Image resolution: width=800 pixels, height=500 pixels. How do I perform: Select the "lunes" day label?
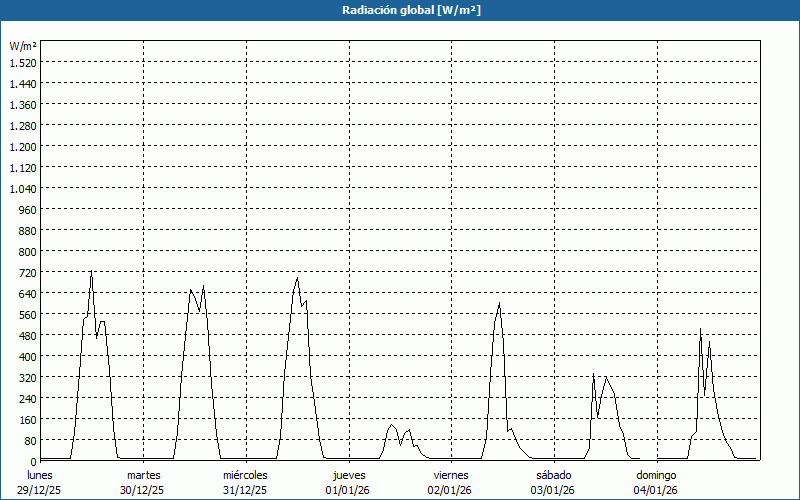[41, 475]
